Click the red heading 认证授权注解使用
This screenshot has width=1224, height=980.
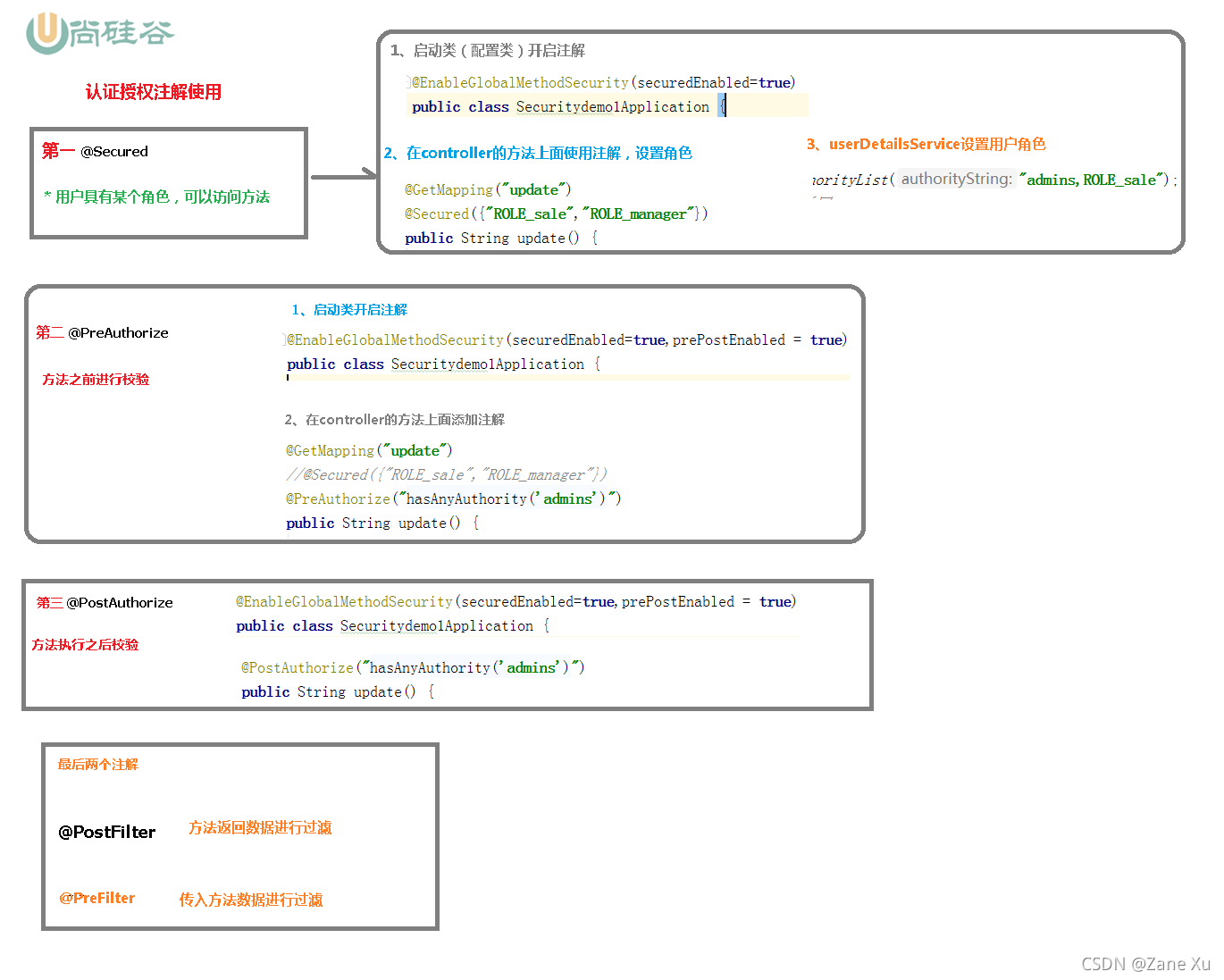153,92
